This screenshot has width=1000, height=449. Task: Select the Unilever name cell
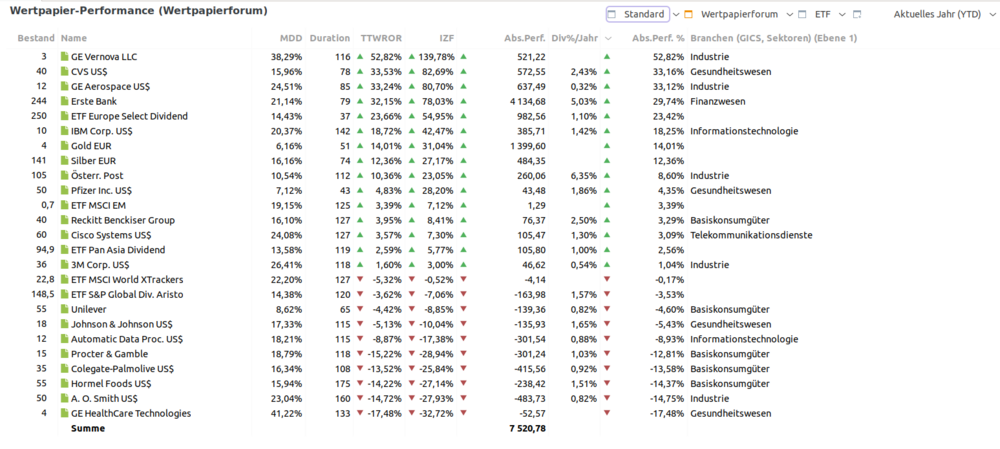pyautogui.click(x=89, y=309)
